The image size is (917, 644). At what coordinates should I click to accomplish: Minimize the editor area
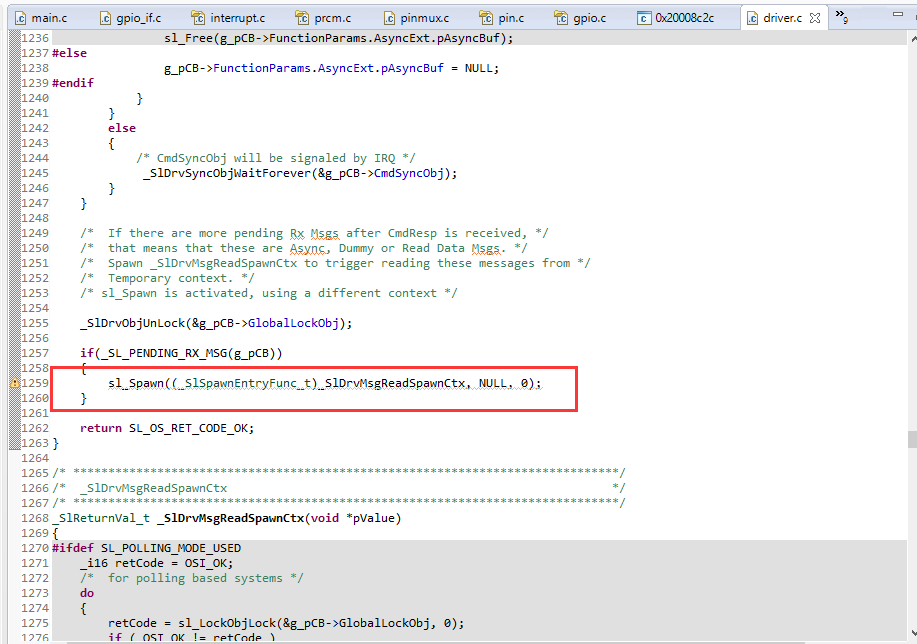coord(898,14)
